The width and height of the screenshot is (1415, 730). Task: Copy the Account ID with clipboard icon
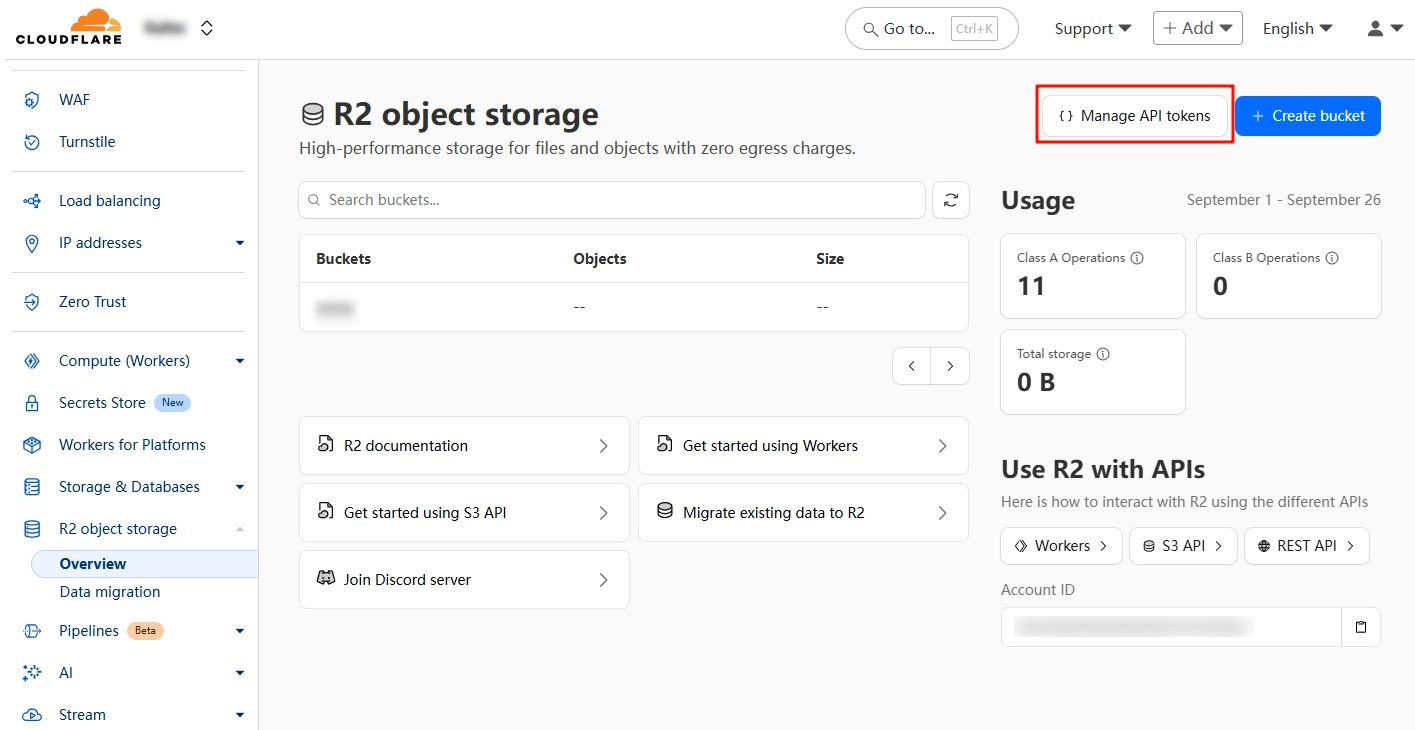click(1360, 627)
